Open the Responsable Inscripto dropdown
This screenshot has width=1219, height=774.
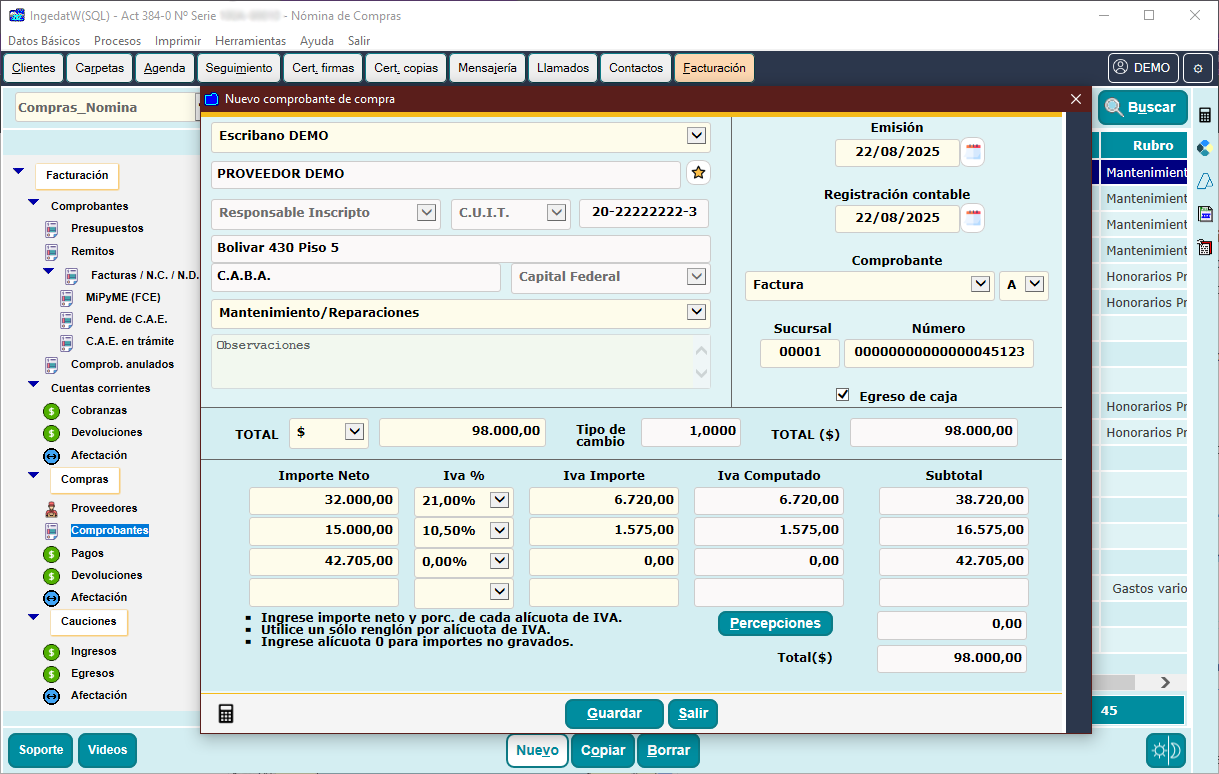(427, 212)
